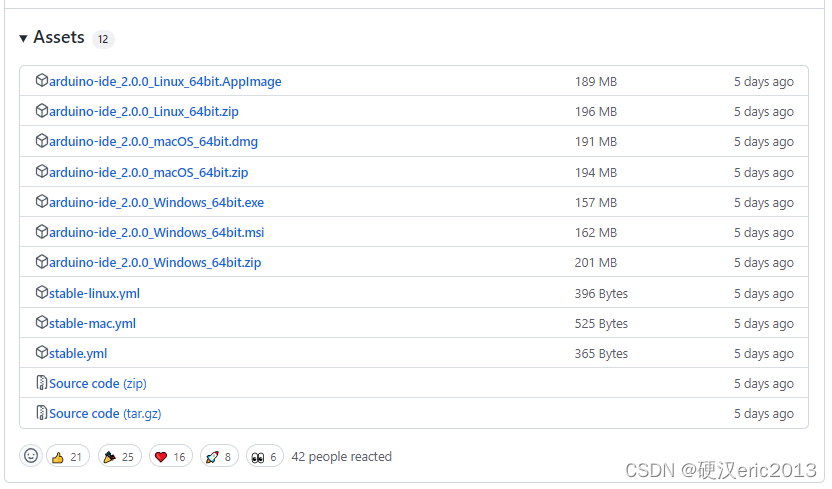Click package icon beside stable.yml
The width and height of the screenshot is (832, 489).
[41, 353]
